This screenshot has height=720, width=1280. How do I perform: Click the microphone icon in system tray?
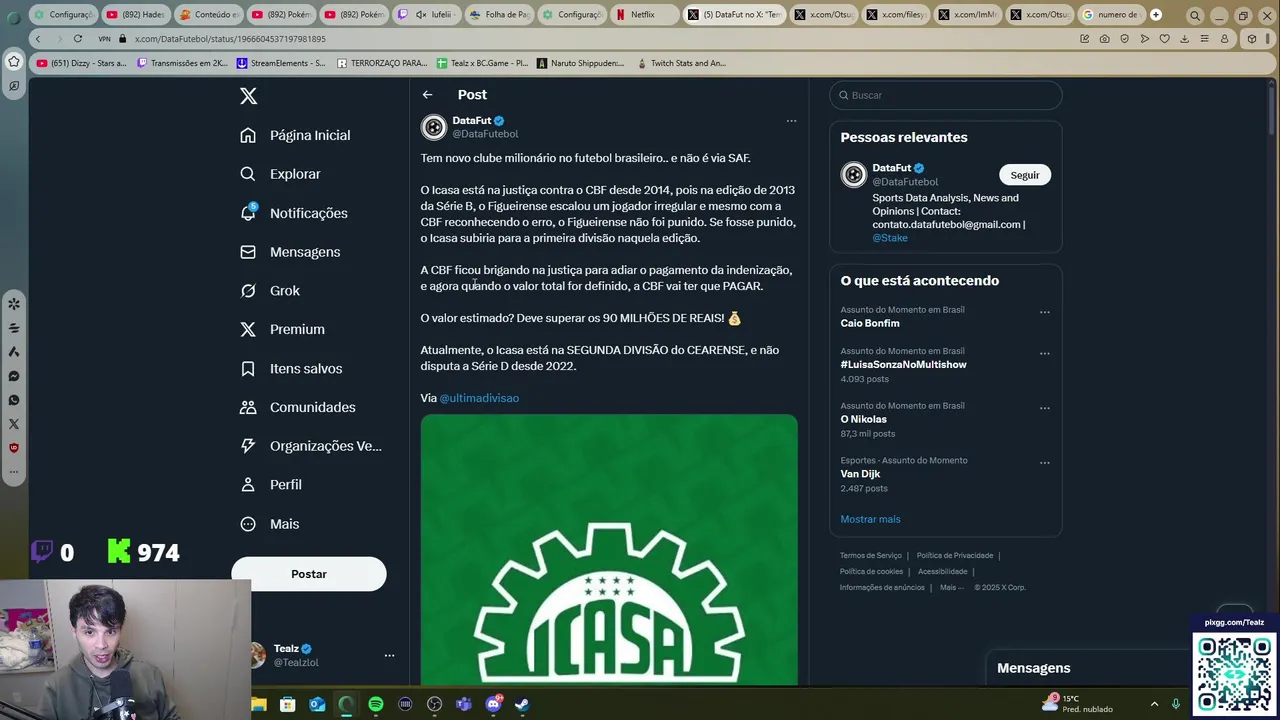[x=1176, y=704]
